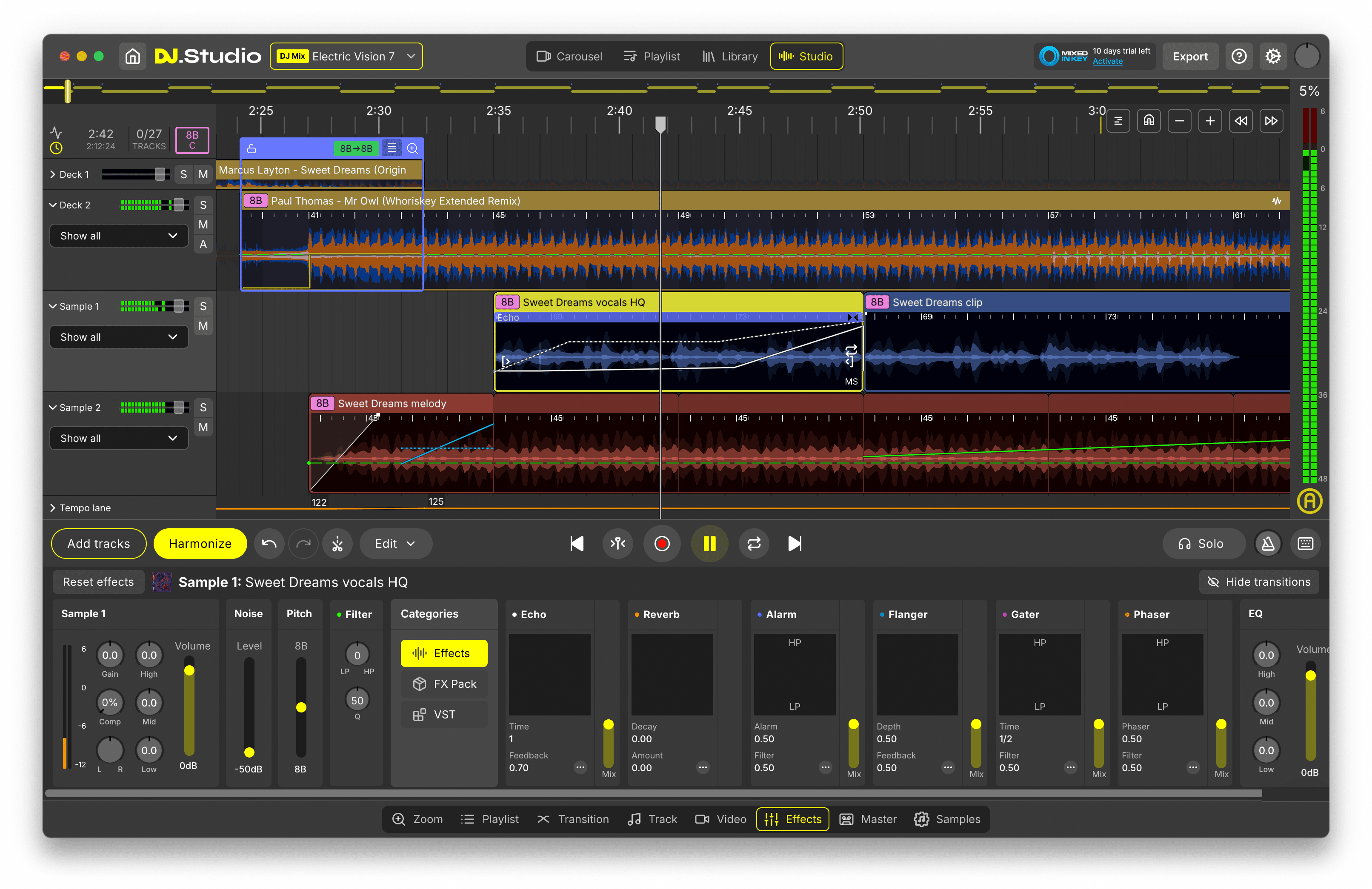Zoom in the timeline with plus icon
Screen dimensions: 1372x889
[x=1210, y=120]
